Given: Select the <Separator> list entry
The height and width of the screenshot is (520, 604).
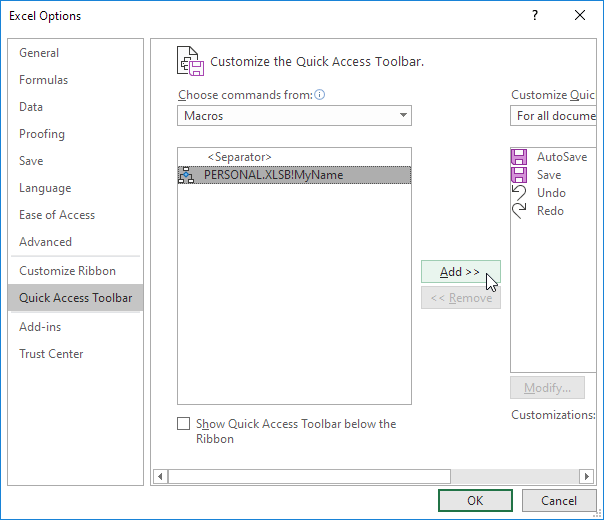Looking at the screenshot, I should click(x=239, y=157).
